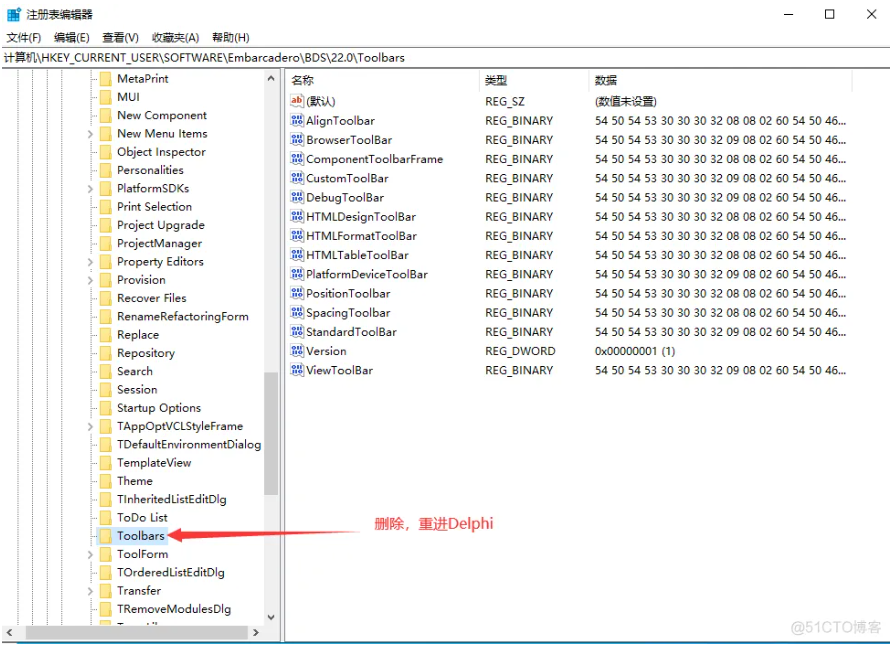The width and height of the screenshot is (891, 645).
Task: Click the DebugToolBar binary value icon
Action: [x=297, y=197]
